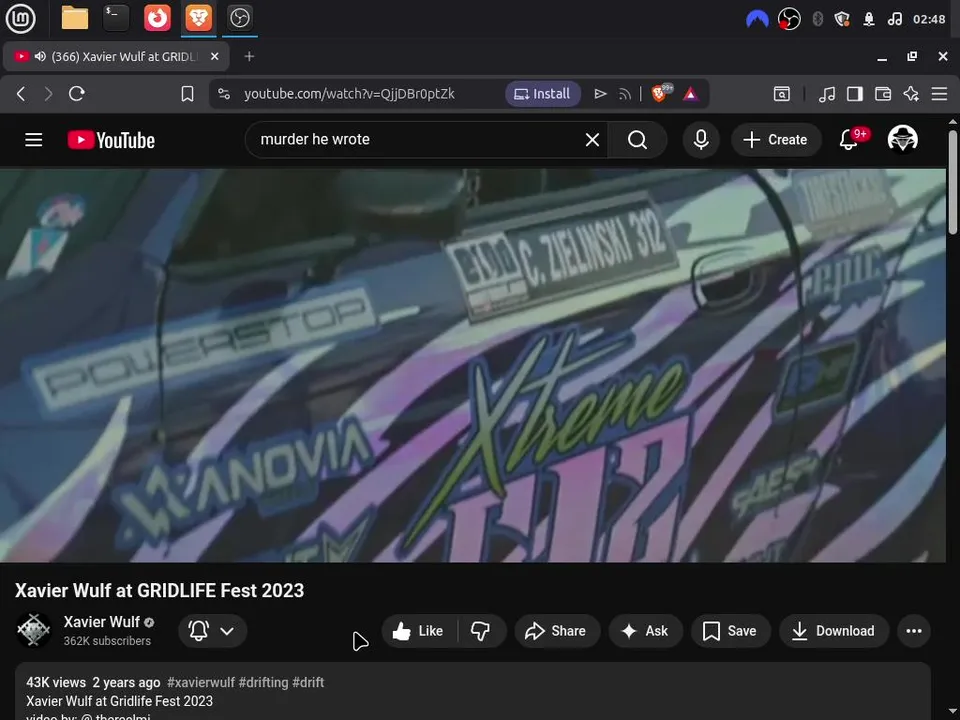Open OBS Studio from the panel
This screenshot has height=720, width=960.
pos(239,18)
